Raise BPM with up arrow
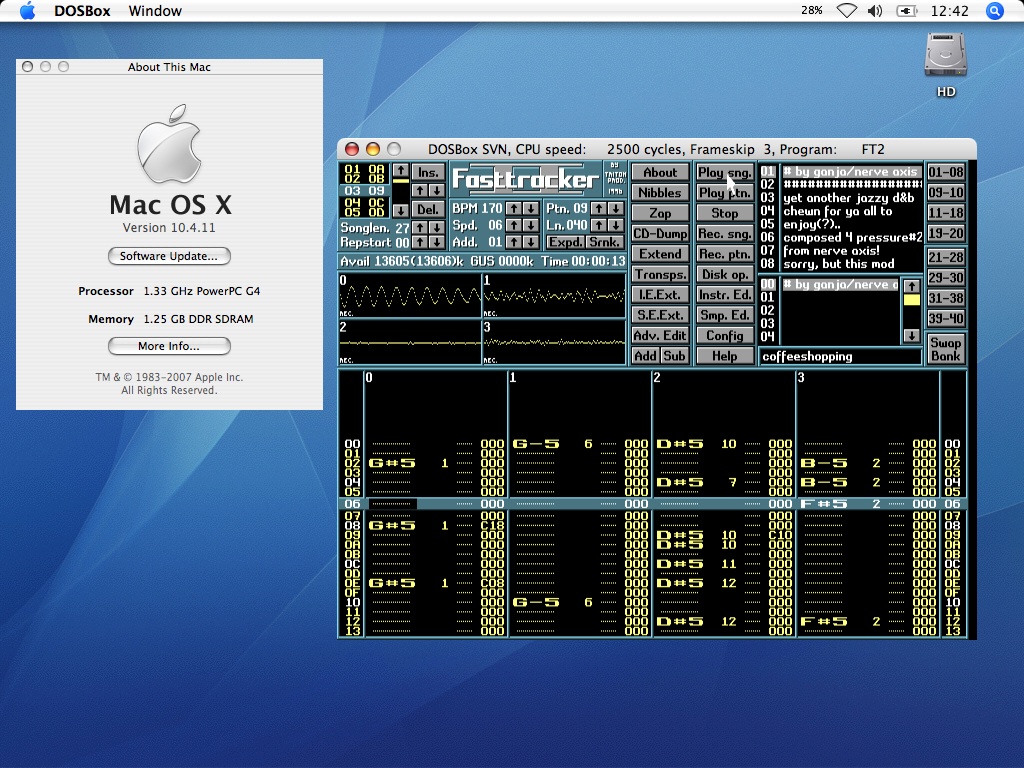The image size is (1024, 768). coord(514,209)
